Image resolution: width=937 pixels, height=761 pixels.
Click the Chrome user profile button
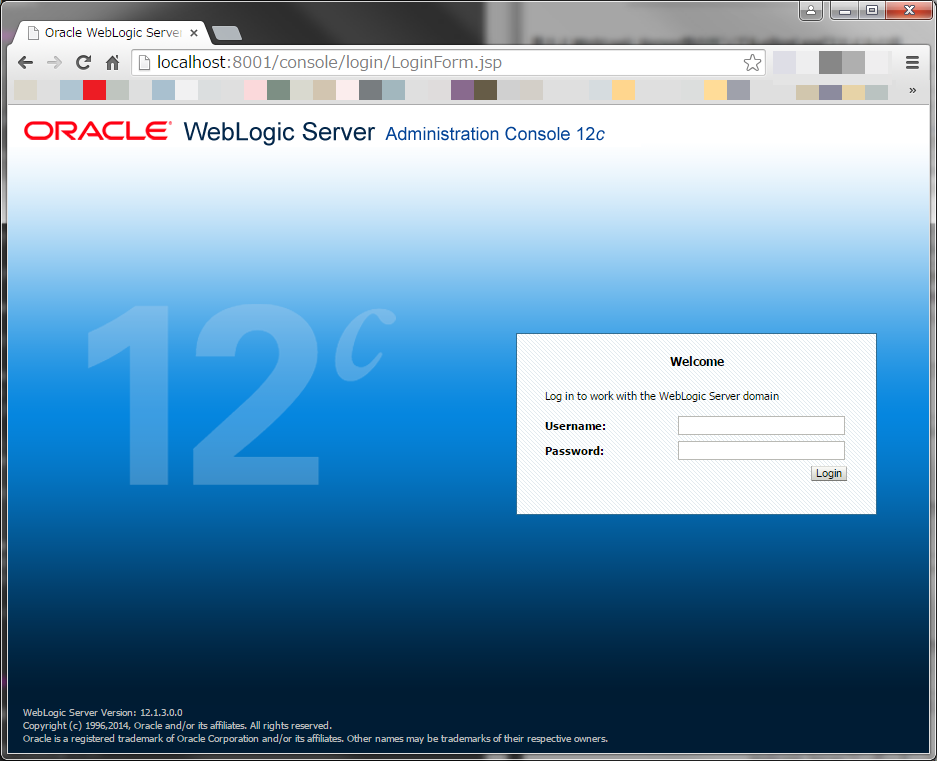click(811, 10)
